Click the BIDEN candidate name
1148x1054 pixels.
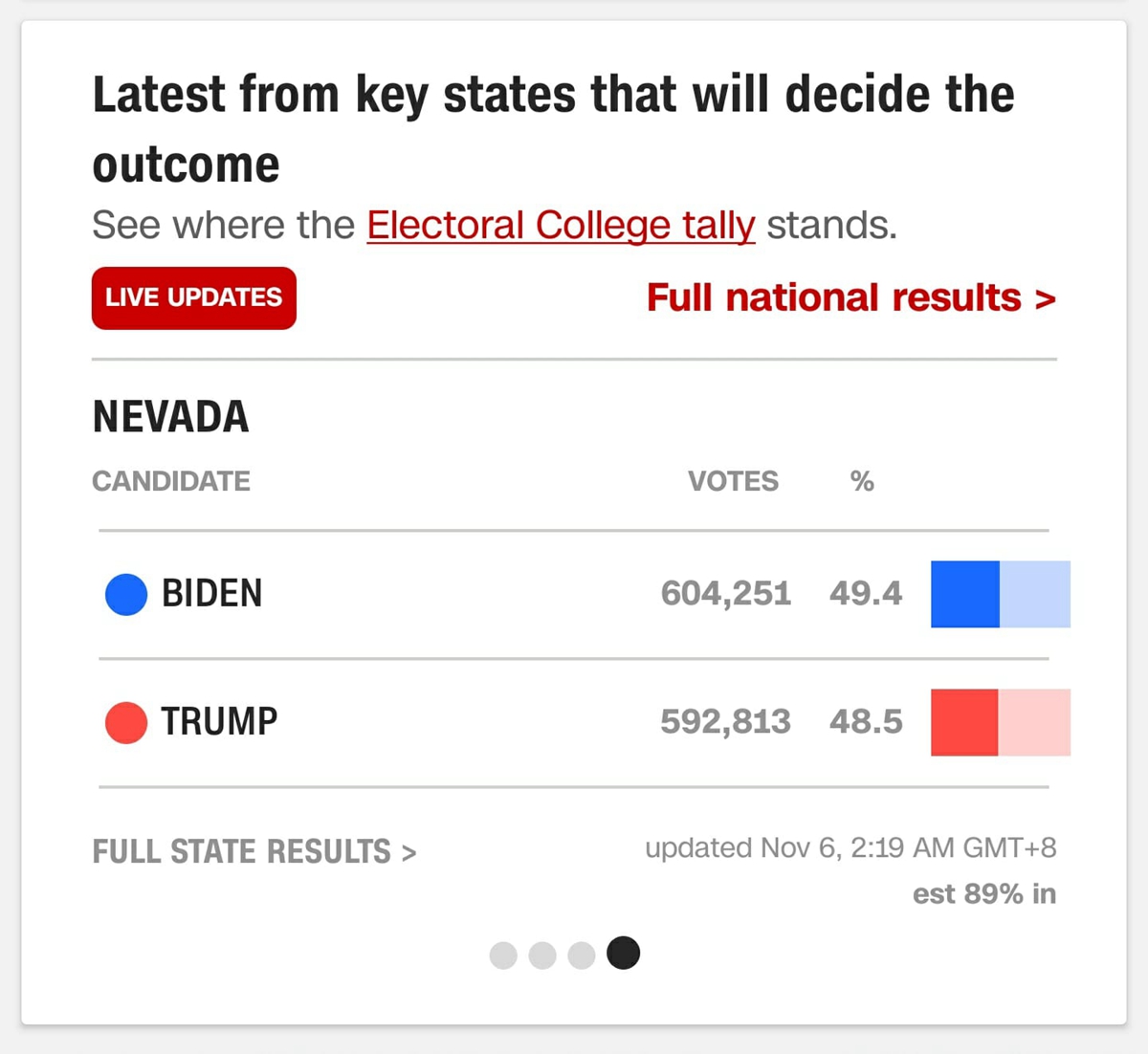tap(211, 593)
